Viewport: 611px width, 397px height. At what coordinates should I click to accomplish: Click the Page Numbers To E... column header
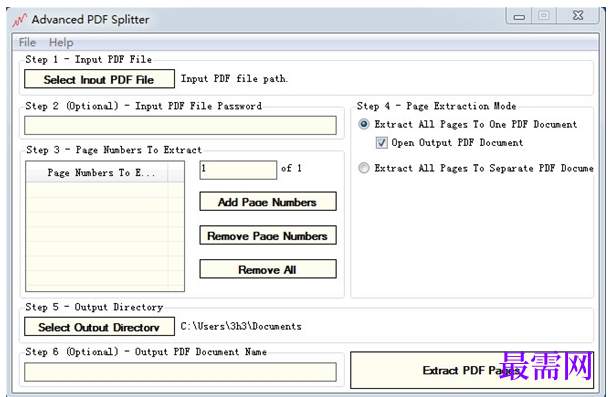point(97,173)
